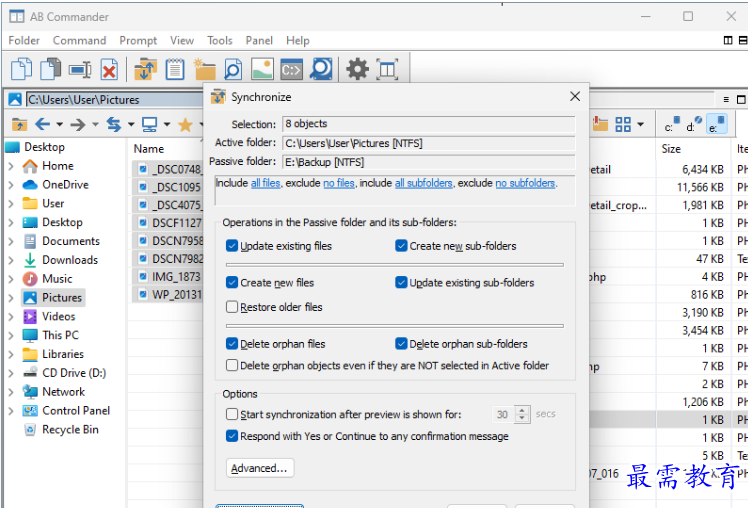Open the Command menu

79,41
